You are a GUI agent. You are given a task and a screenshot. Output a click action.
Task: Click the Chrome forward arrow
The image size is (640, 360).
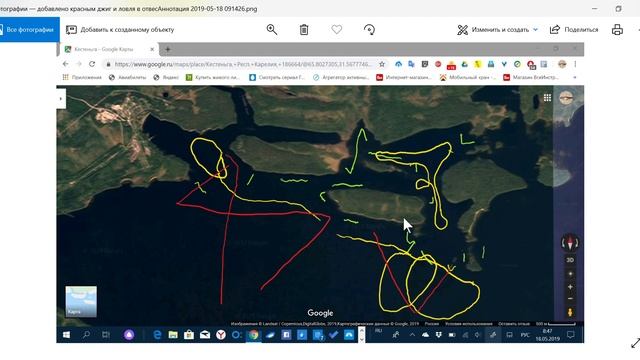click(79, 64)
